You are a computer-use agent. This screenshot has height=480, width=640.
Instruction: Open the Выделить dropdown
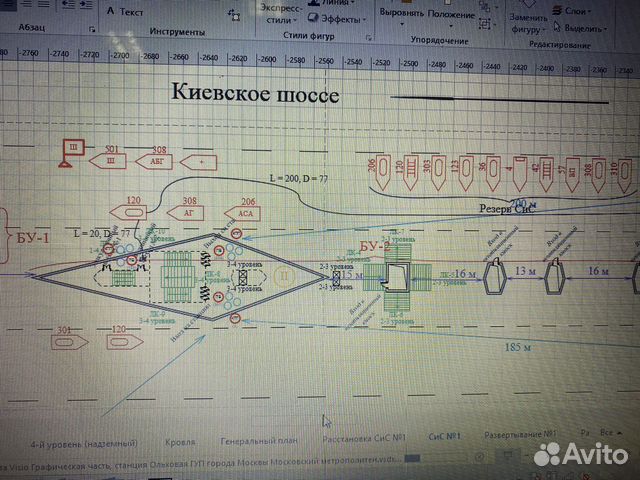pyautogui.click(x=580, y=28)
